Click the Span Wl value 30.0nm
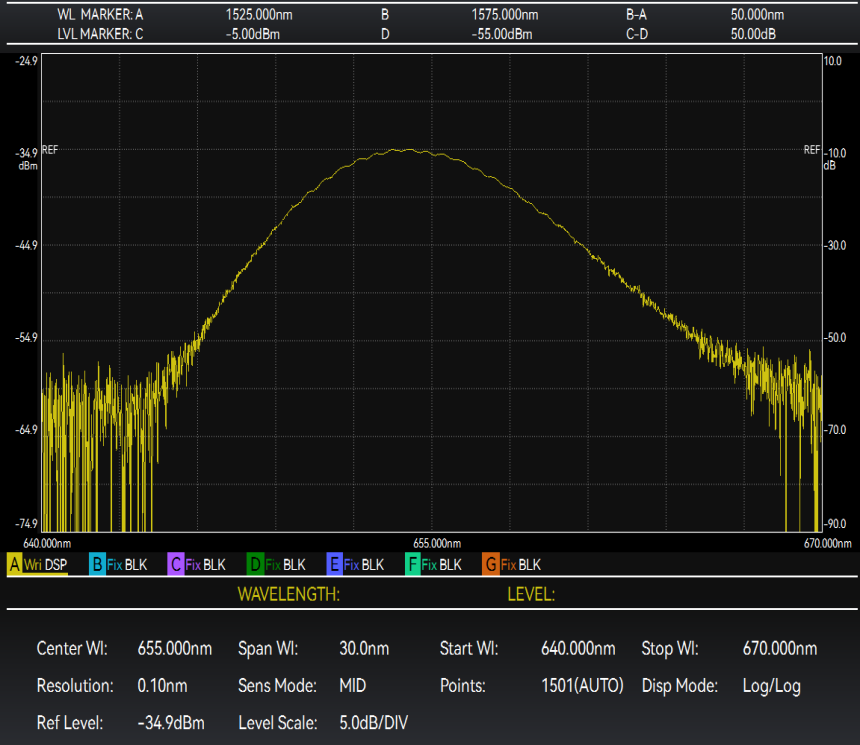860x745 pixels. click(364, 649)
